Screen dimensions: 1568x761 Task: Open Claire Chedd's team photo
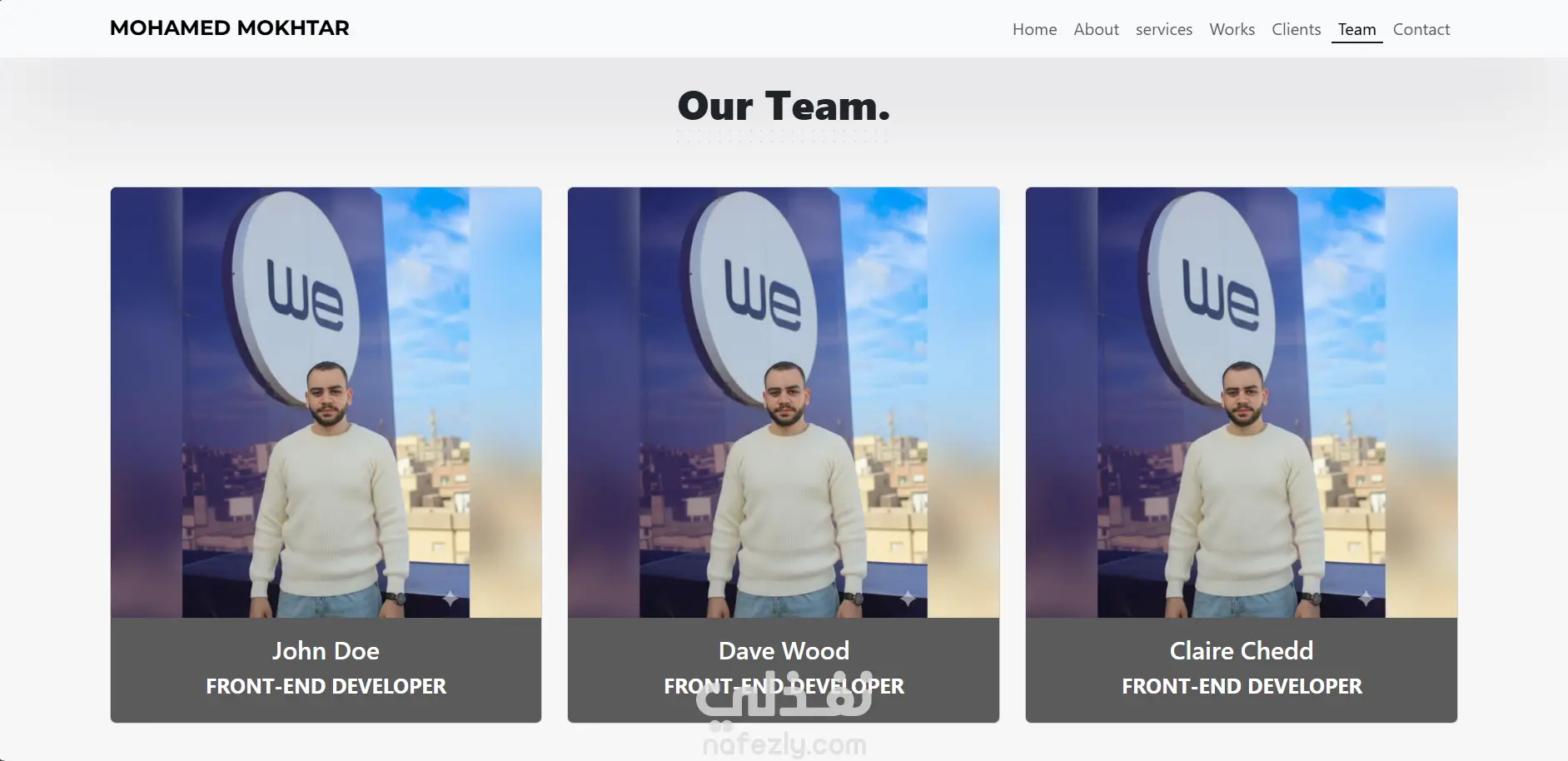click(1242, 402)
